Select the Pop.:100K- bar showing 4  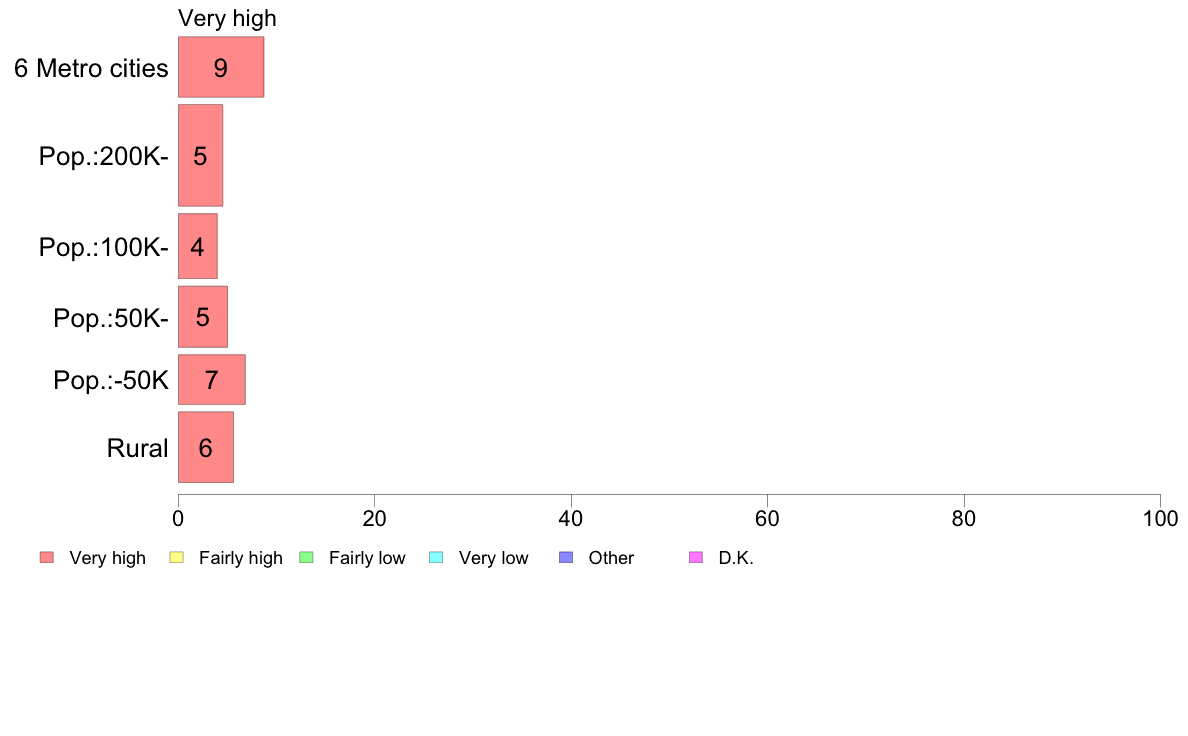tap(198, 246)
